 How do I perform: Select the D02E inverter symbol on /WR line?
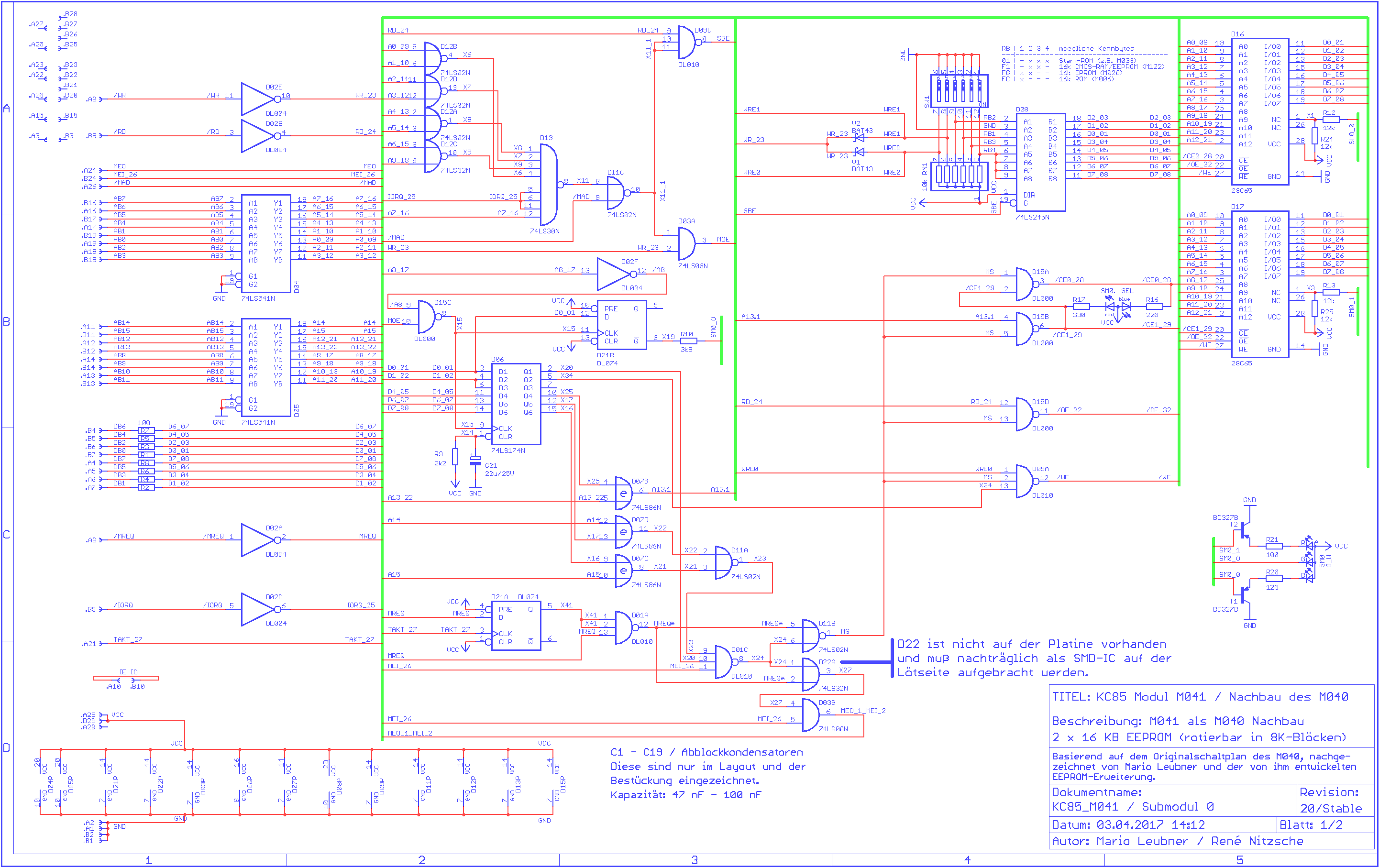click(261, 99)
